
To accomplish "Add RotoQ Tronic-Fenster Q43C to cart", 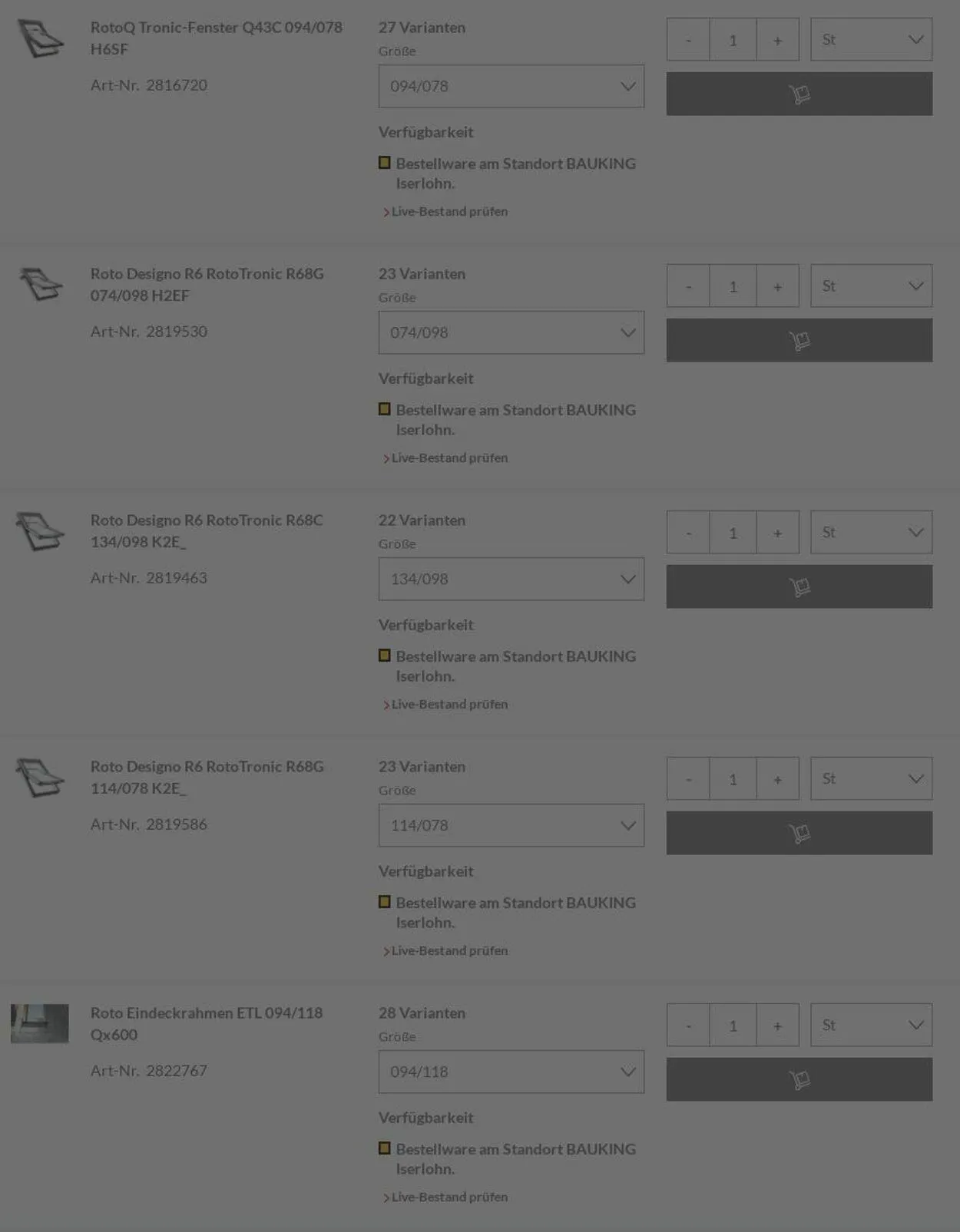I will (x=799, y=94).
